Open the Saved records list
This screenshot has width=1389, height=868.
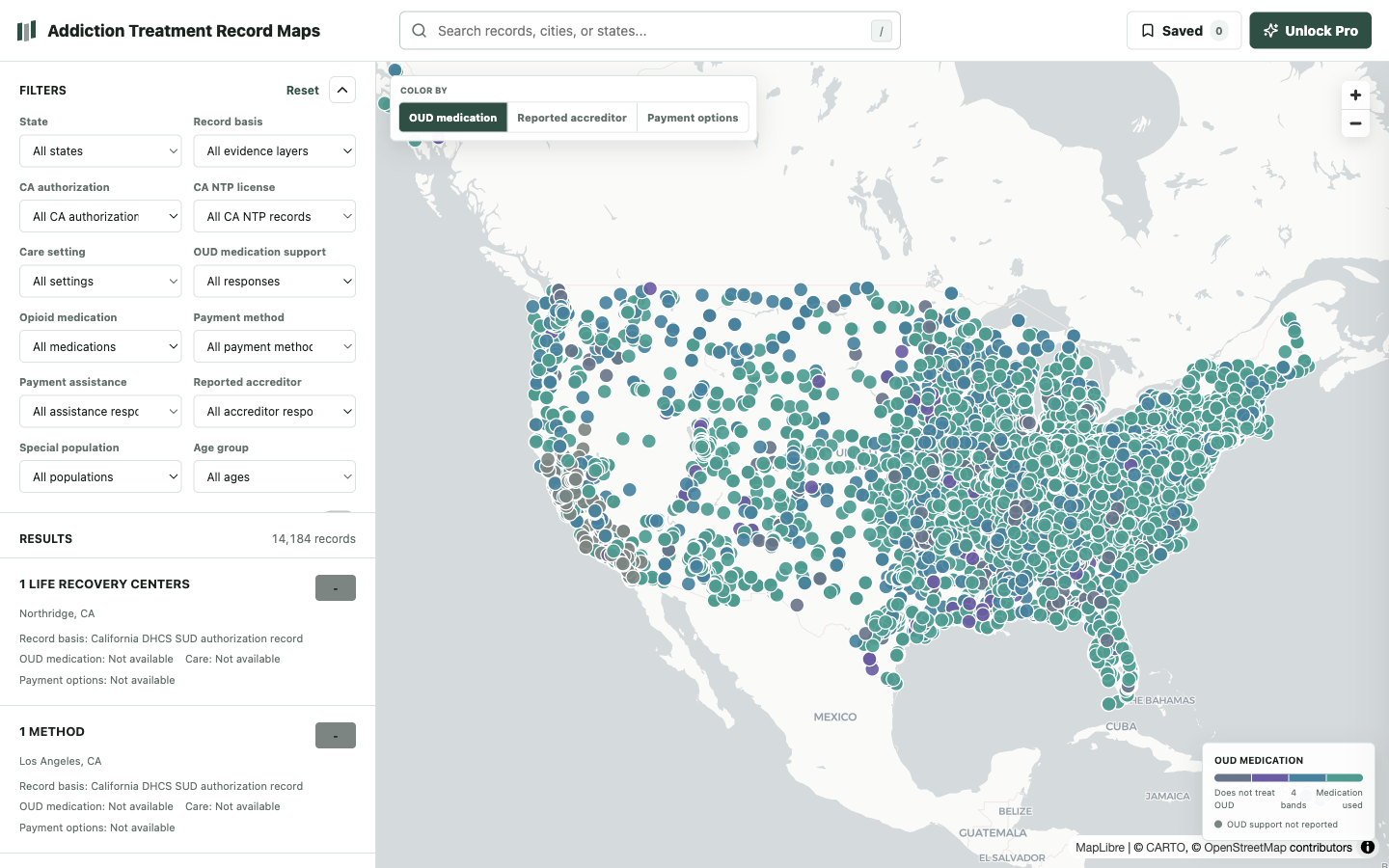[1184, 31]
